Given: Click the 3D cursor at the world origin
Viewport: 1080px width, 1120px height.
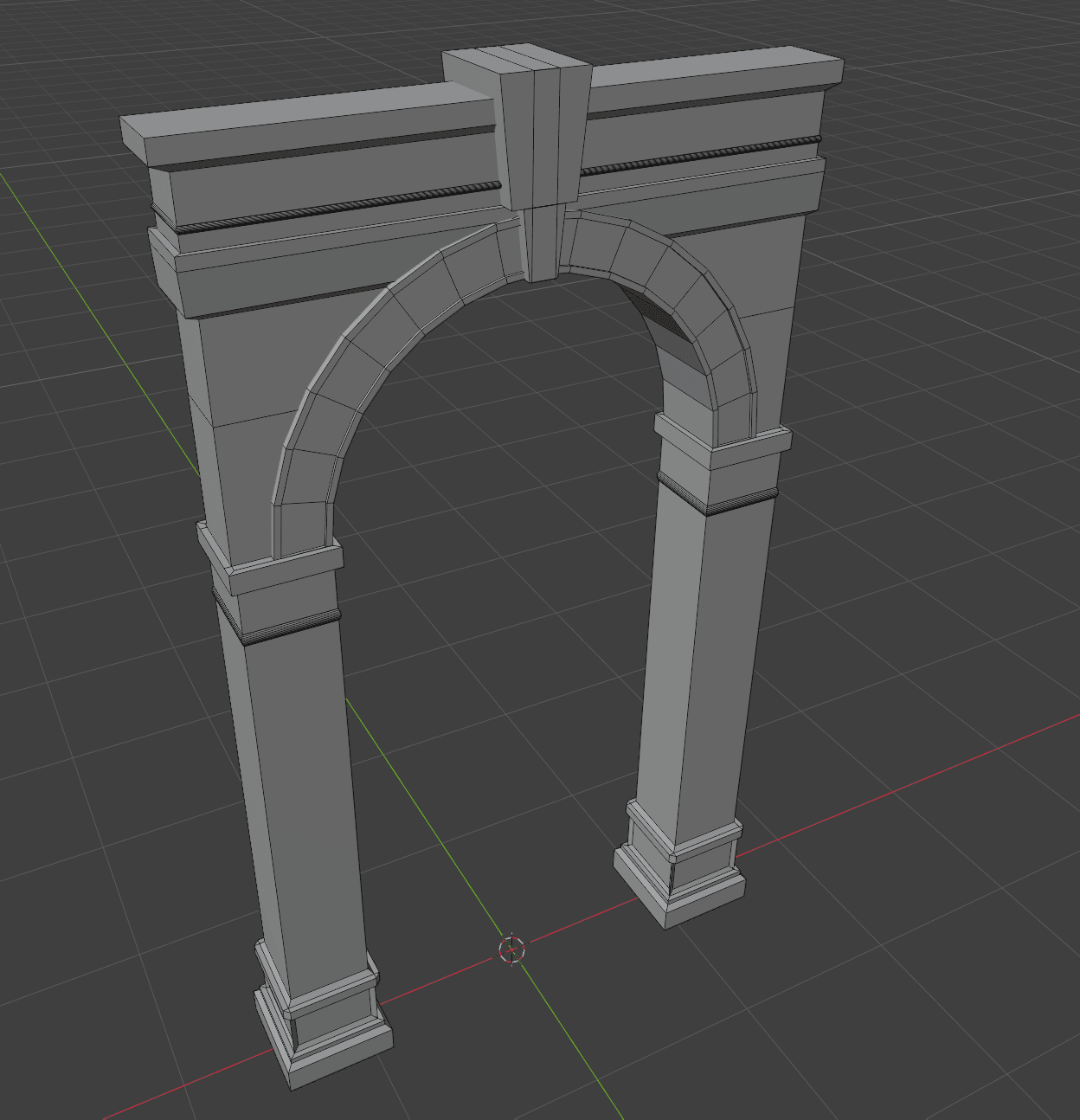Looking at the screenshot, I should click(x=511, y=949).
